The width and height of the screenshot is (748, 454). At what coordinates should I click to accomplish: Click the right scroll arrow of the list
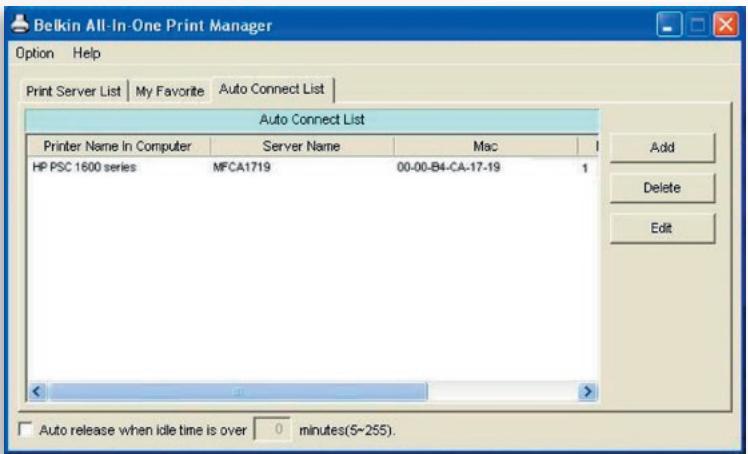point(587,392)
